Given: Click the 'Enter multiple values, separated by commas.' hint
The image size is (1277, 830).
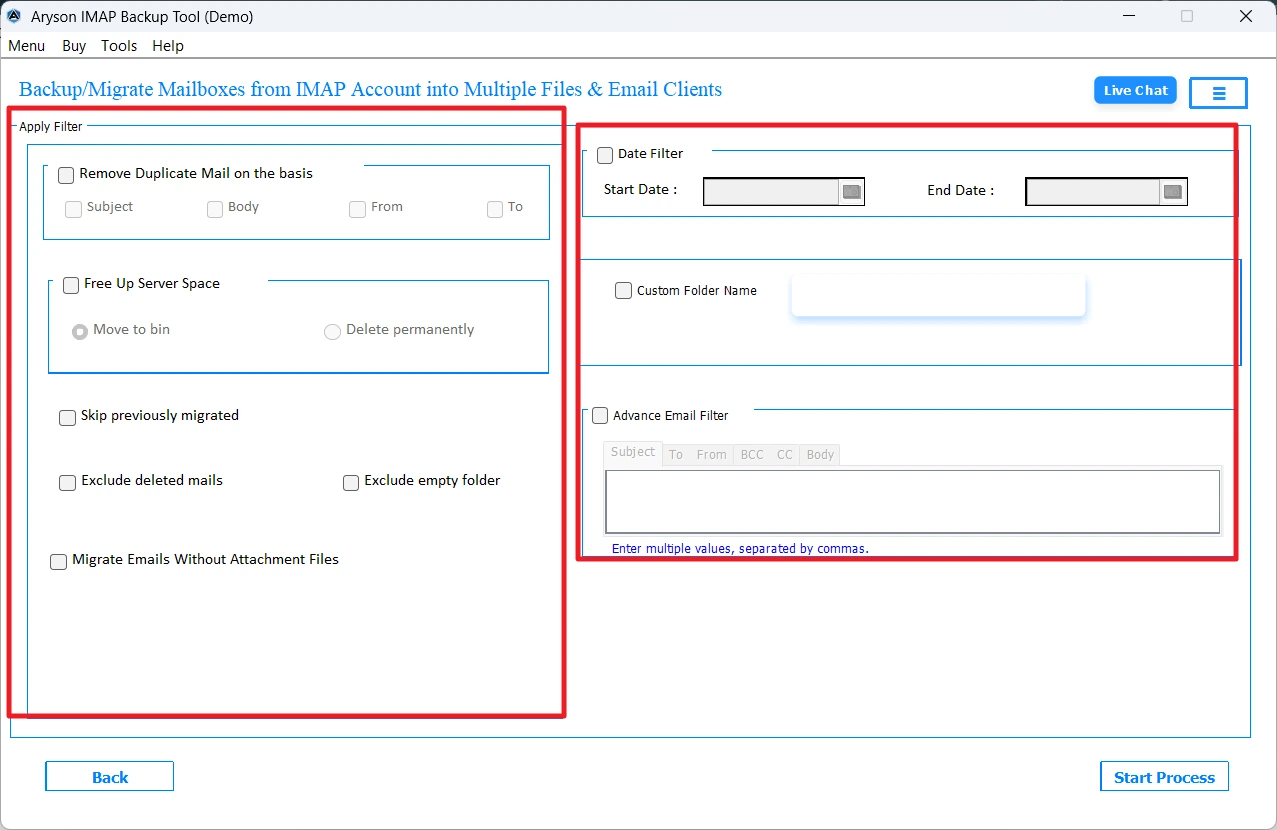Looking at the screenshot, I should coord(740,548).
